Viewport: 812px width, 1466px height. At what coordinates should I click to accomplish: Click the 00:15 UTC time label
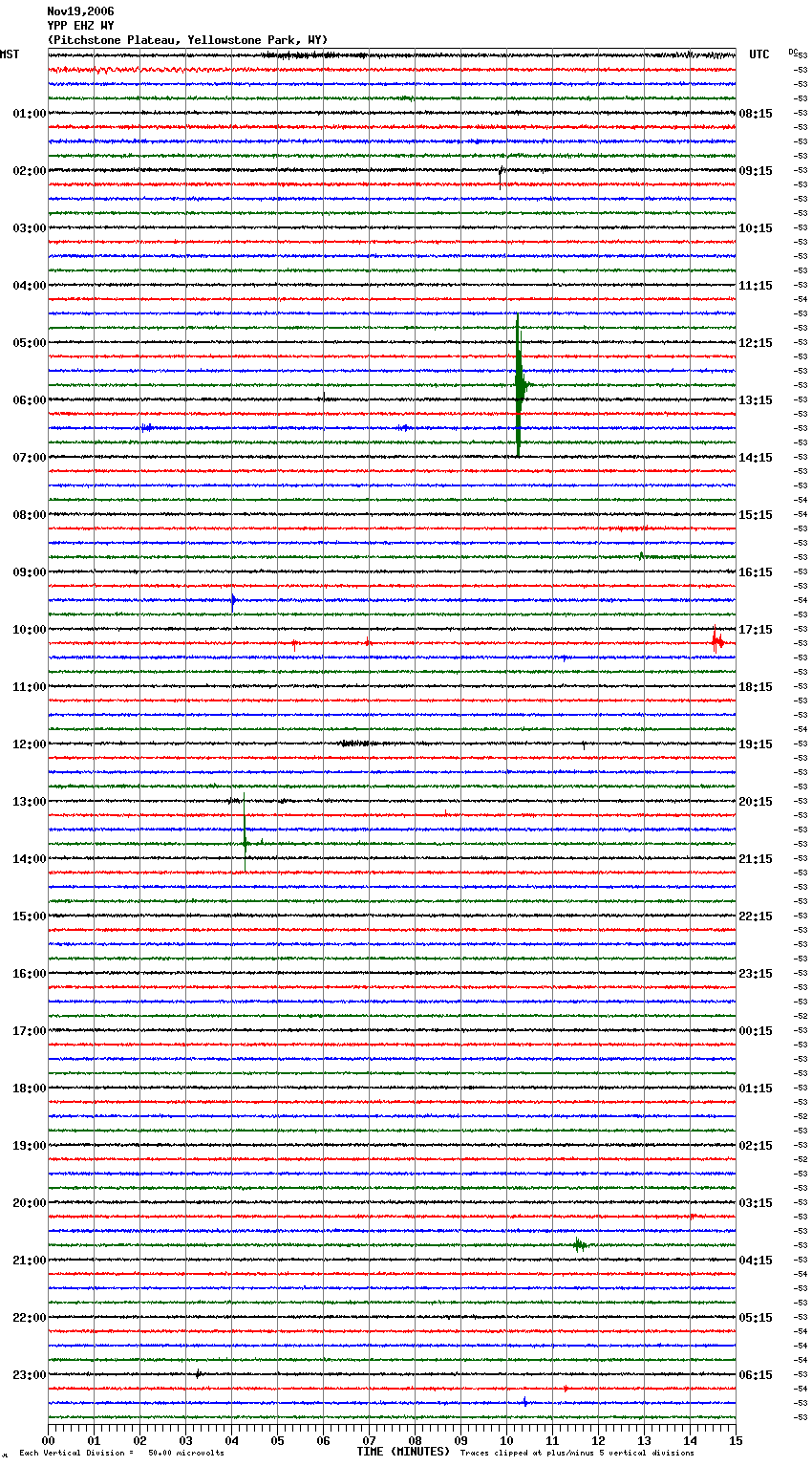click(x=756, y=1031)
